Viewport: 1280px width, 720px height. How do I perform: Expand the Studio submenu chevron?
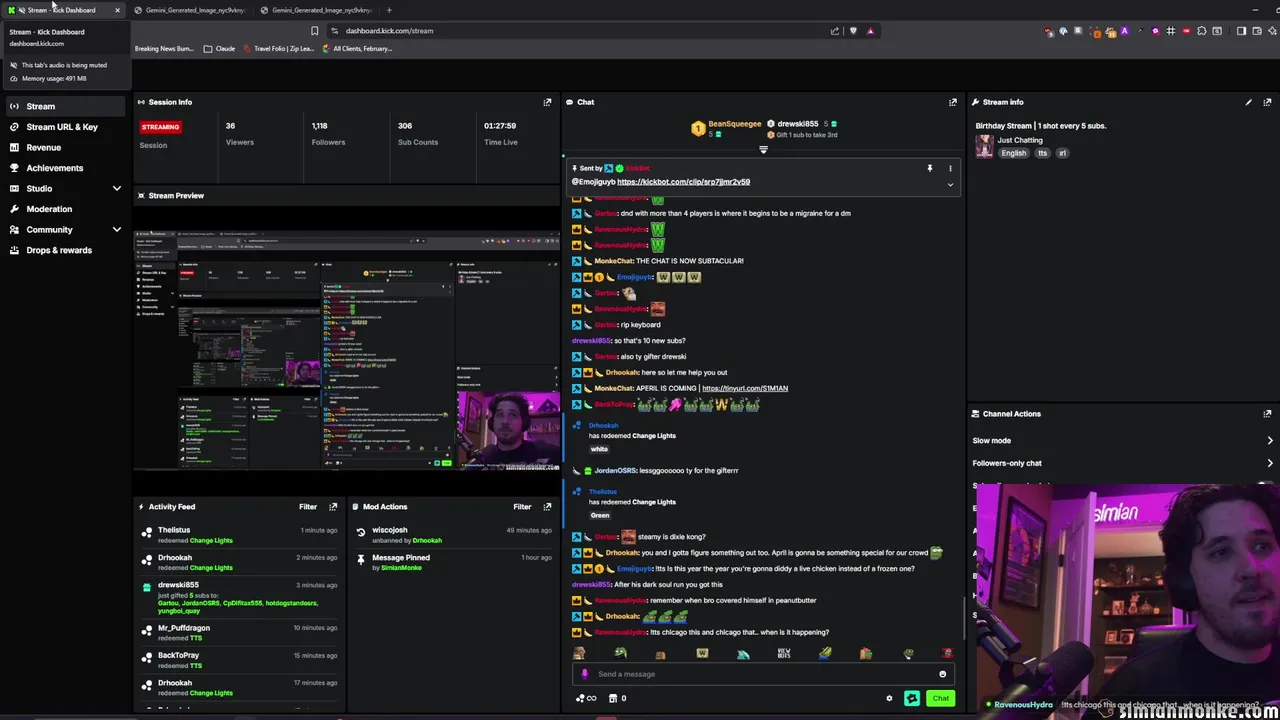117,188
